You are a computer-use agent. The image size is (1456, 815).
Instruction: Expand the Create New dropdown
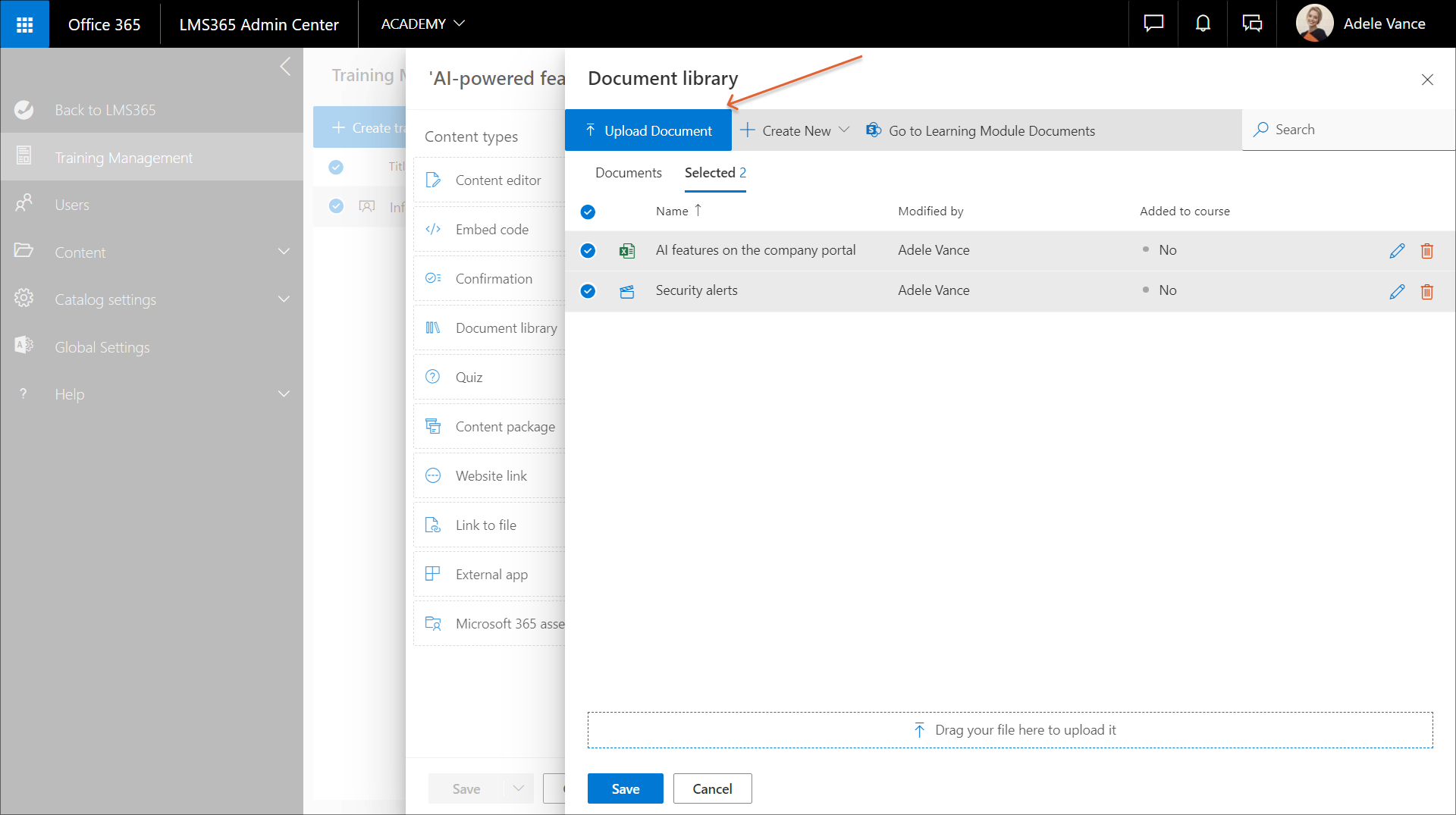tap(795, 130)
